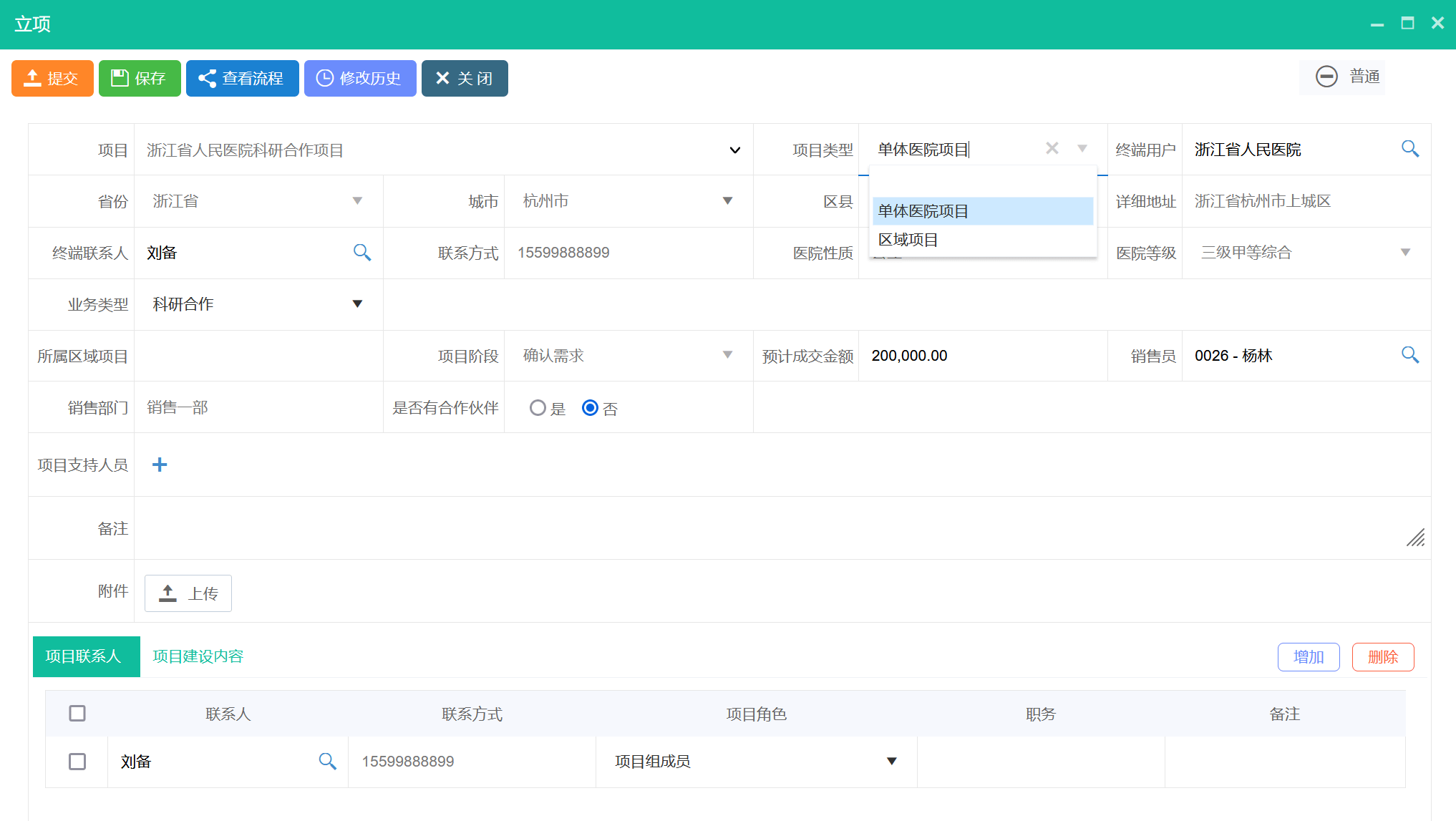Screen dimensions: 1456x821
Task: Expand the 城市 dropdown arrow
Action: point(727,201)
